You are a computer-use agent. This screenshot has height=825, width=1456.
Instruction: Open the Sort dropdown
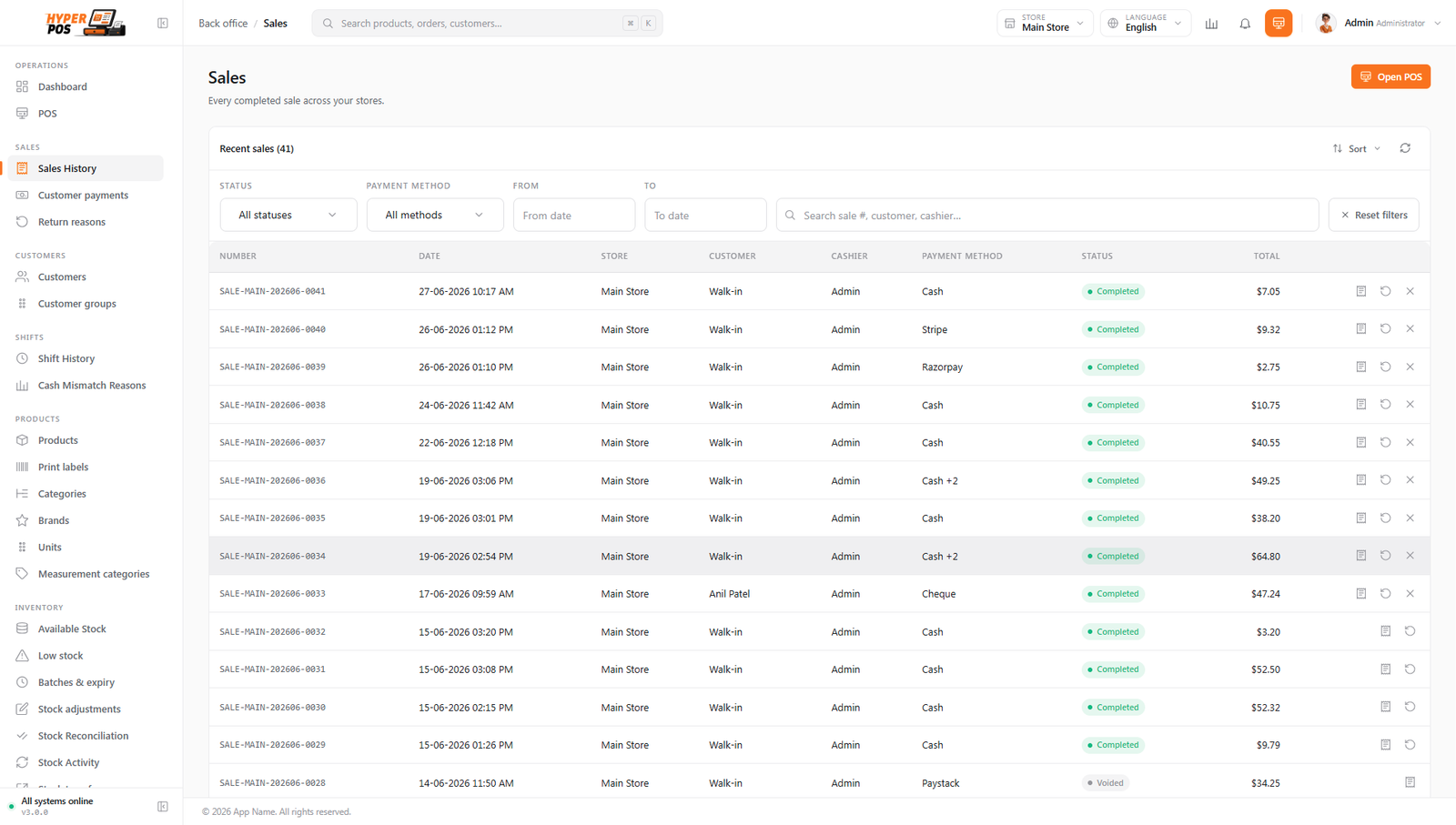(x=1357, y=148)
